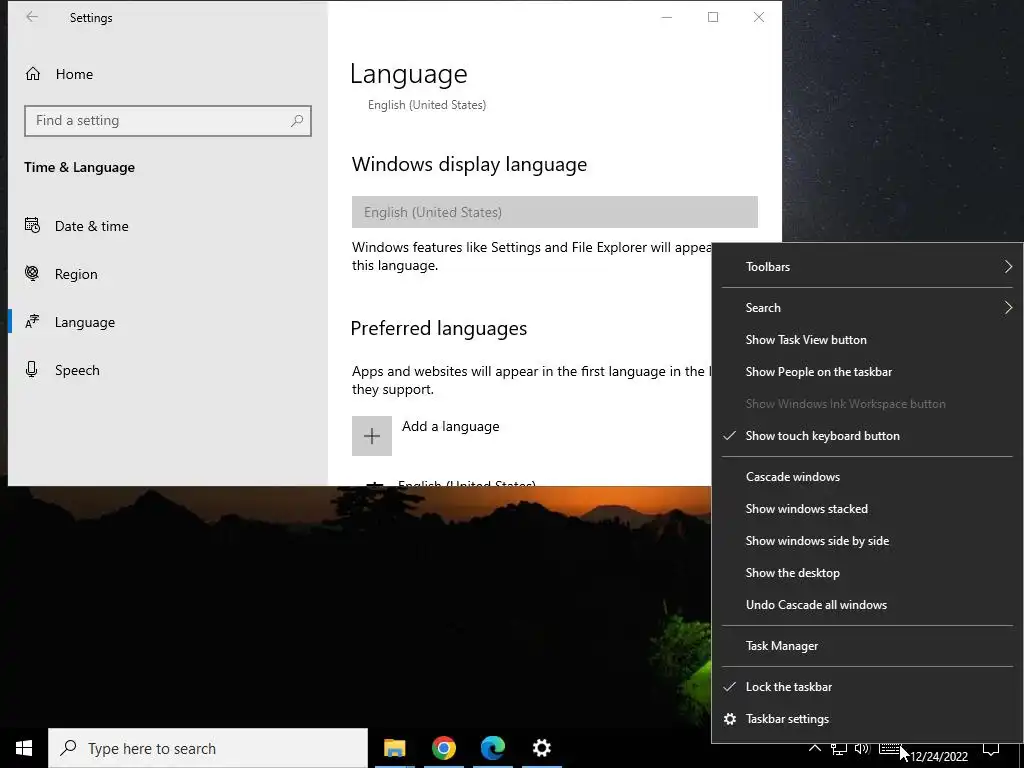Viewport: 1024px width, 768px height.
Task: Click the Find a setting search field
Action: [168, 121]
